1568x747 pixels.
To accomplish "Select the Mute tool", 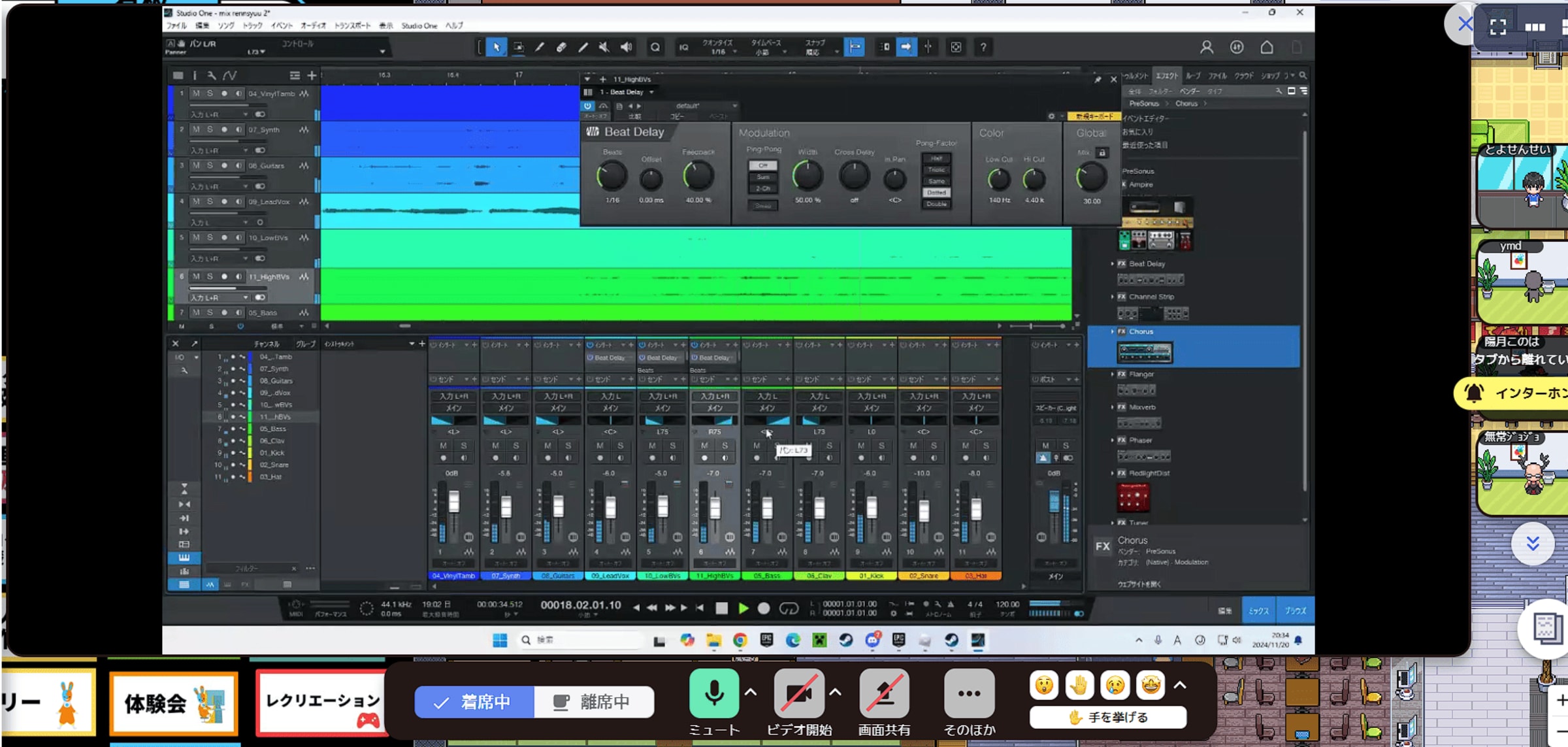I will click(x=604, y=47).
